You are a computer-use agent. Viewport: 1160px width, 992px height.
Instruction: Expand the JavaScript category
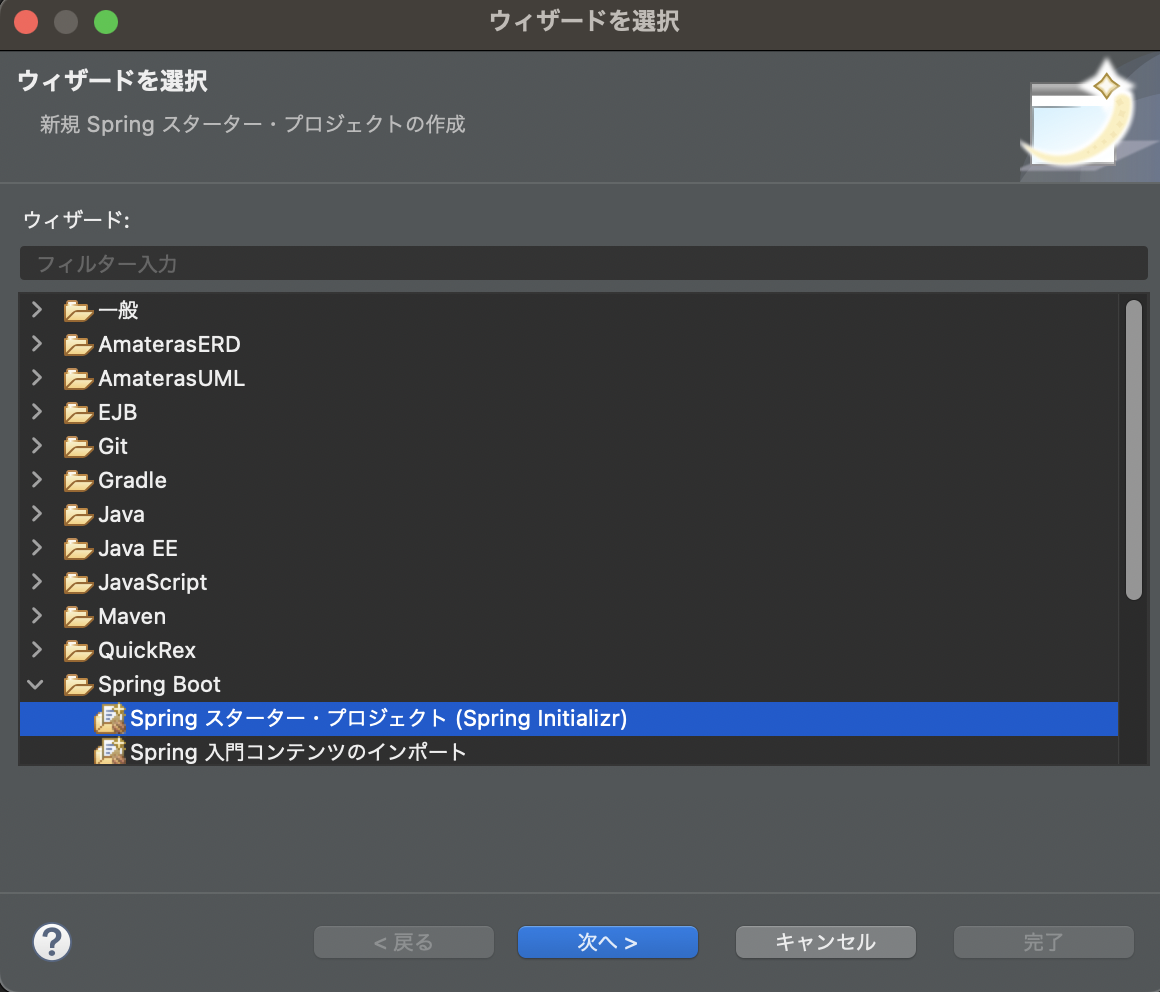[x=36, y=582]
